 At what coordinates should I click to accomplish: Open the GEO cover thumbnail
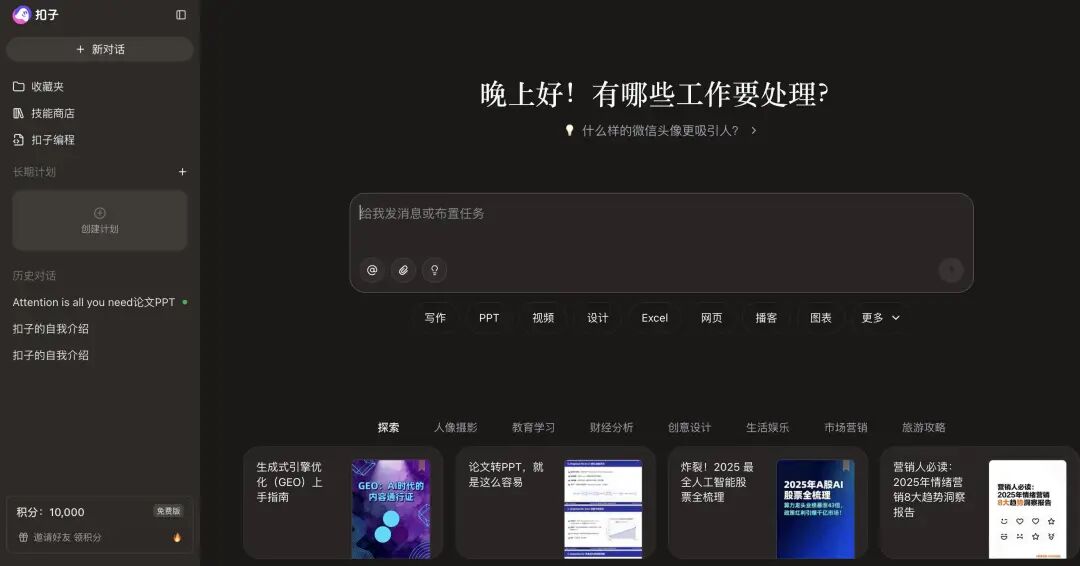(x=391, y=510)
